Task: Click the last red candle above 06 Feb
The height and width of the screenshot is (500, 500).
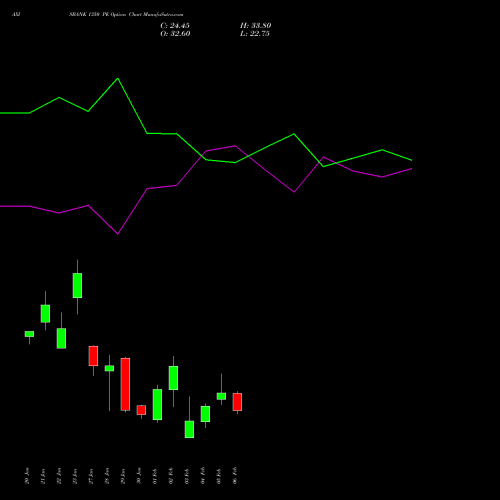Action: click(x=237, y=402)
